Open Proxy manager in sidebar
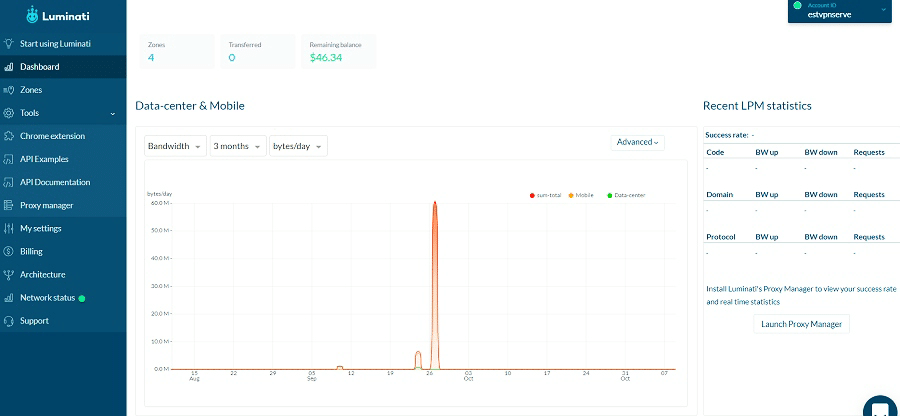Screen dimensions: 900x416 63,205
